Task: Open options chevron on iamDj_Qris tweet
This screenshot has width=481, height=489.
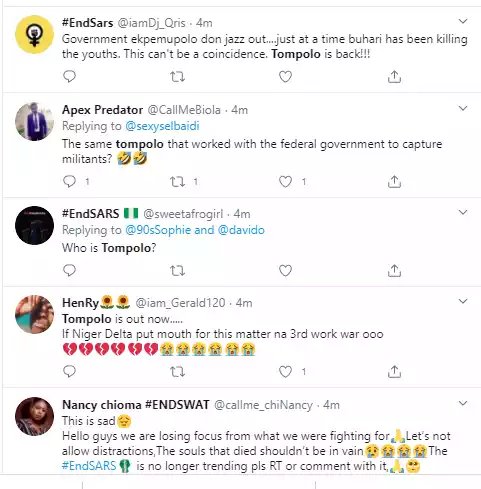Action: click(463, 21)
